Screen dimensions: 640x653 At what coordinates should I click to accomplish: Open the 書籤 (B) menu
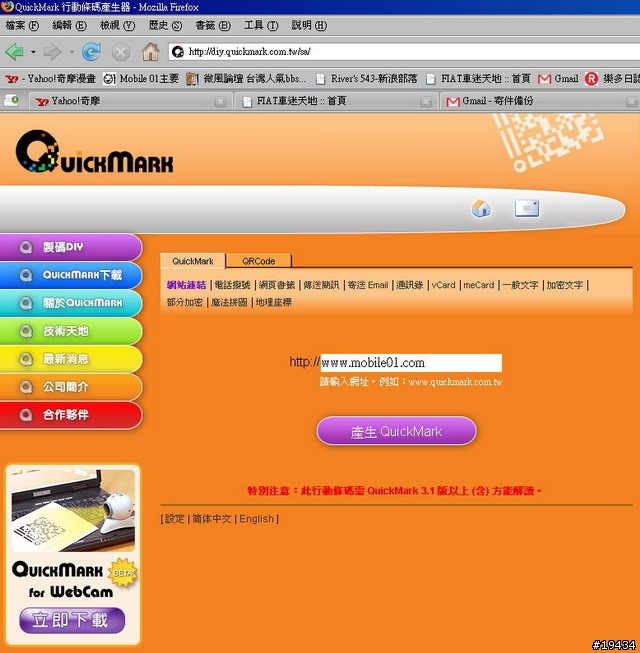tap(213, 25)
